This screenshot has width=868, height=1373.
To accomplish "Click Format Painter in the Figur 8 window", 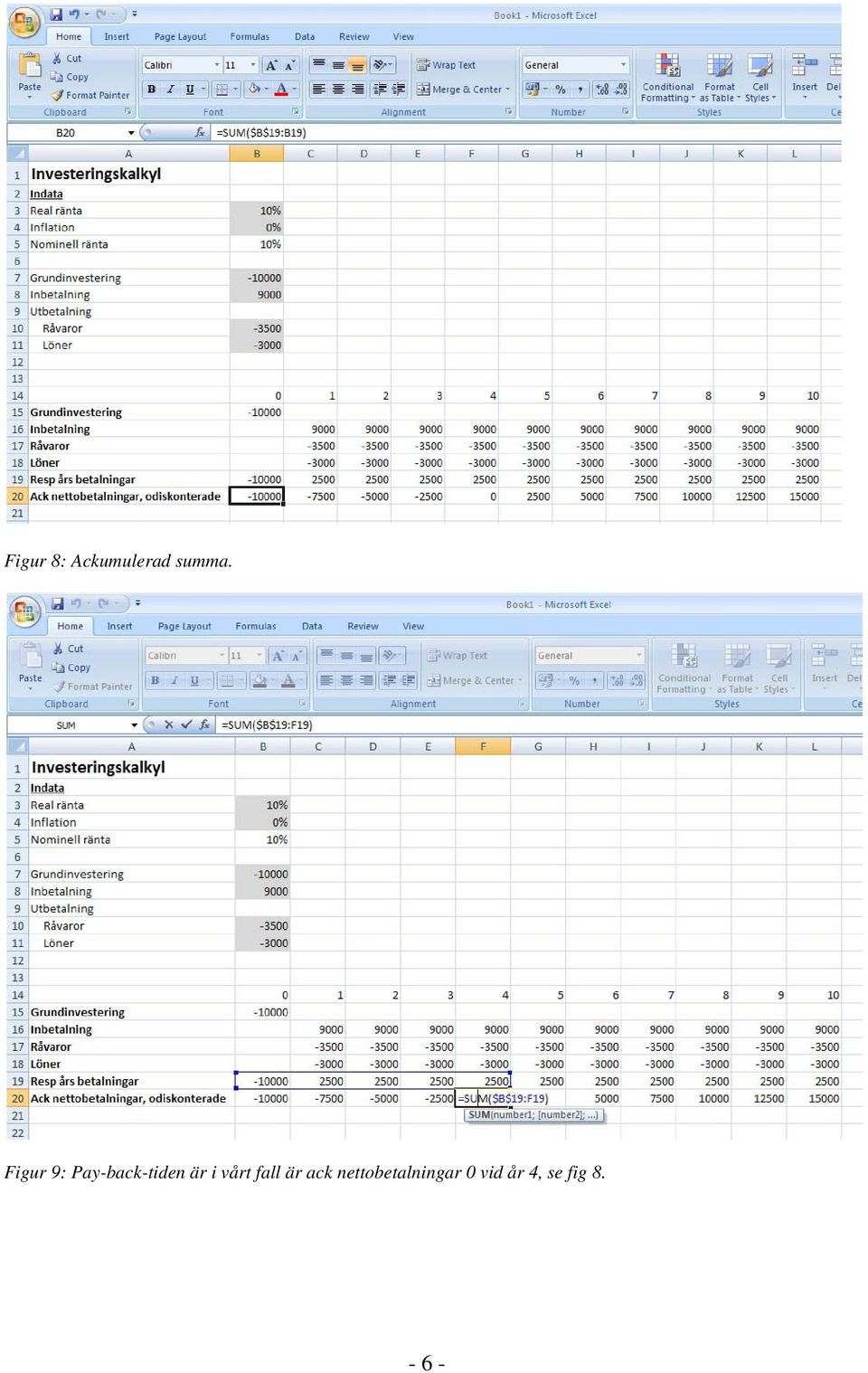I will pyautogui.click(x=90, y=95).
